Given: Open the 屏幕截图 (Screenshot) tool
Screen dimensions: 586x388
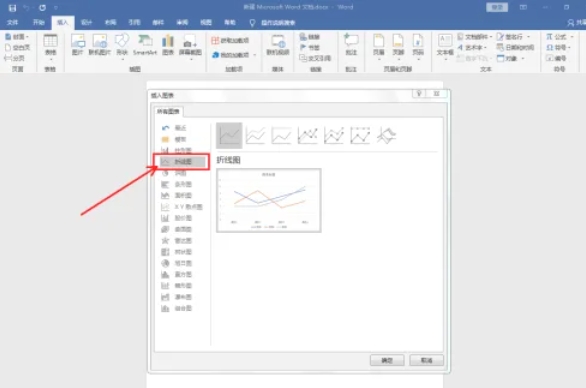Looking at the screenshot, I should (x=190, y=46).
